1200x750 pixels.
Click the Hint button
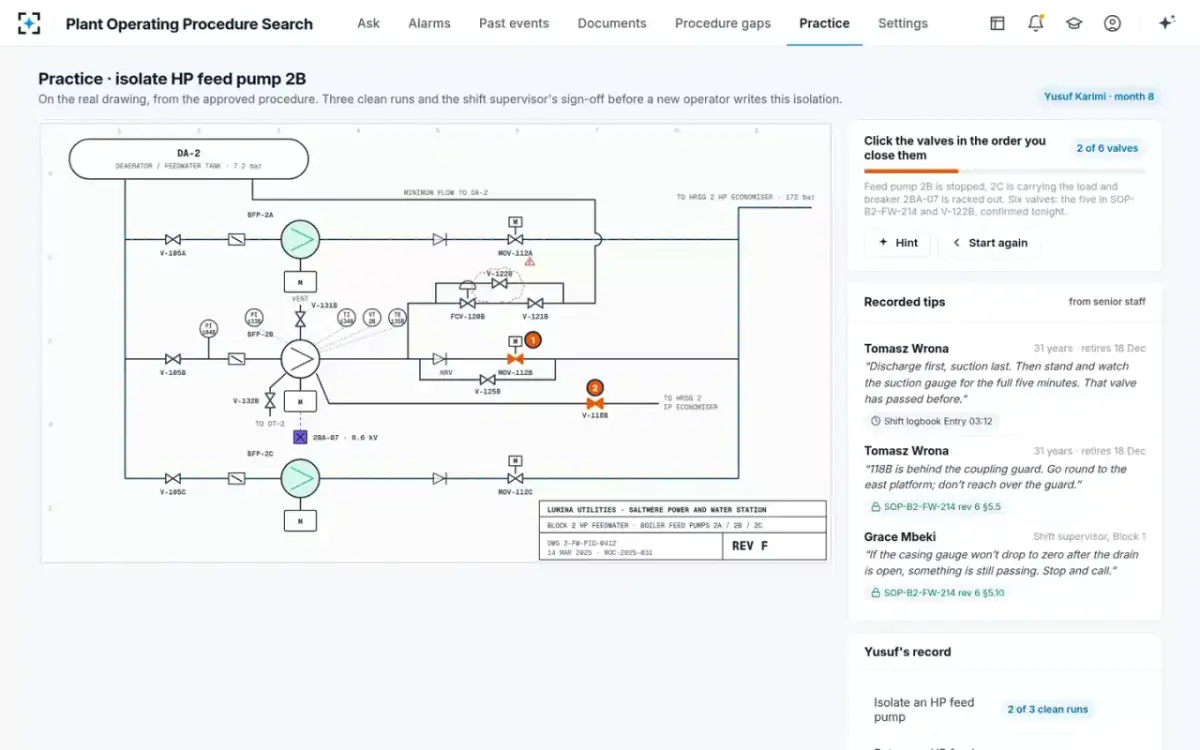[898, 243]
